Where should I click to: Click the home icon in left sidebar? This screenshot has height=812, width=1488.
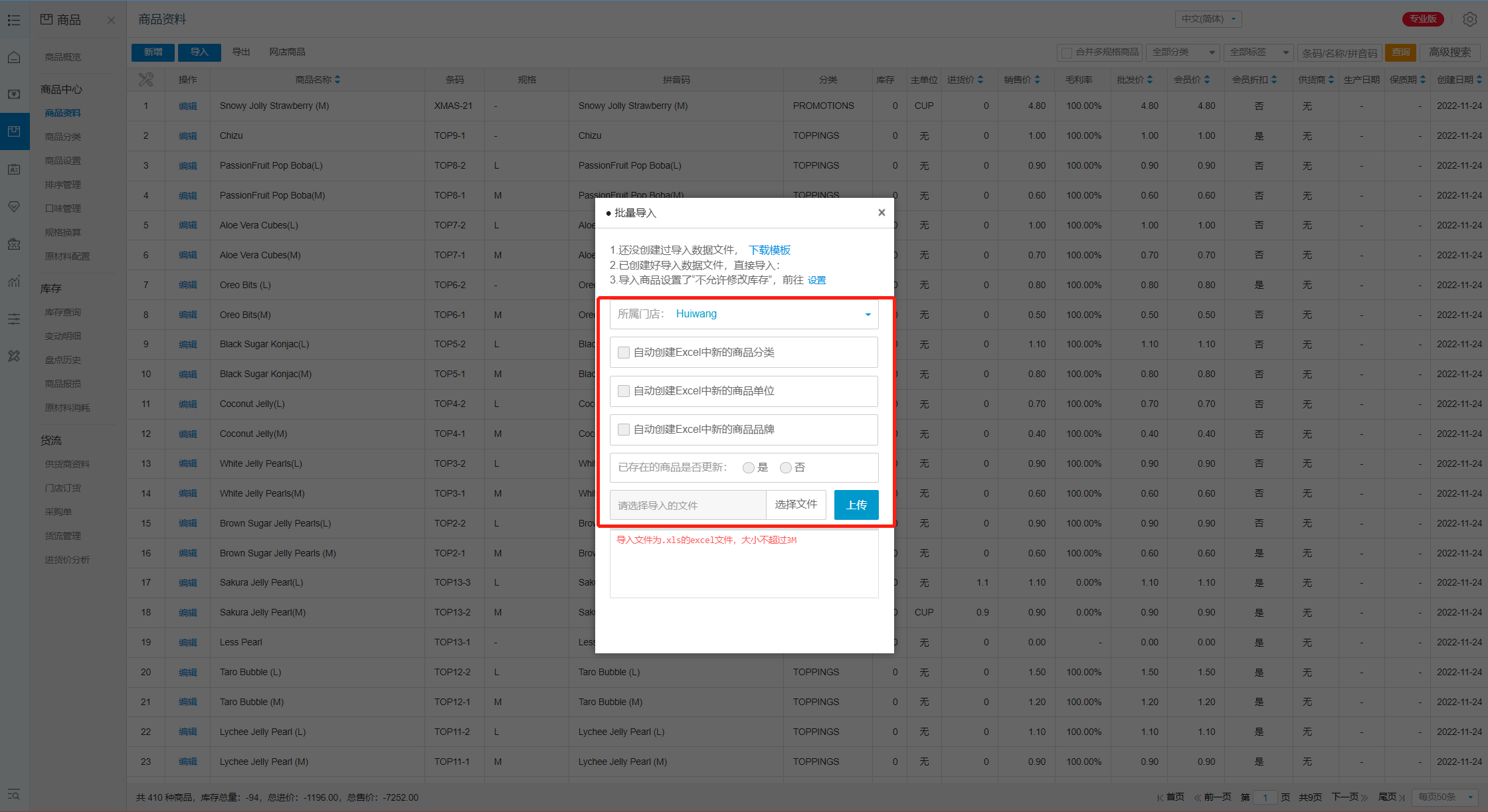click(x=14, y=57)
